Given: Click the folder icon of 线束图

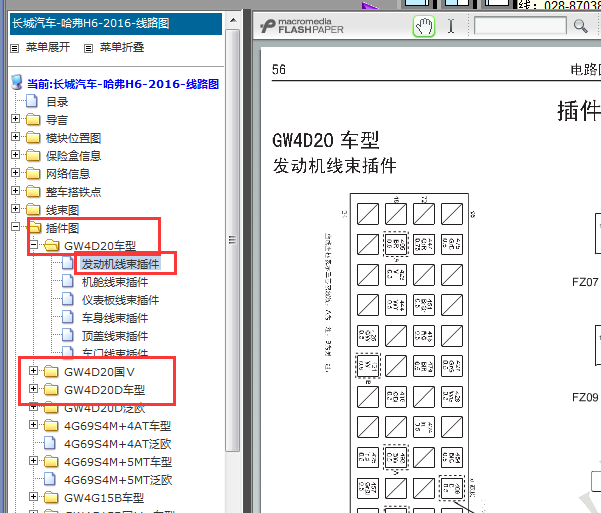Looking at the screenshot, I should click(x=33, y=209).
